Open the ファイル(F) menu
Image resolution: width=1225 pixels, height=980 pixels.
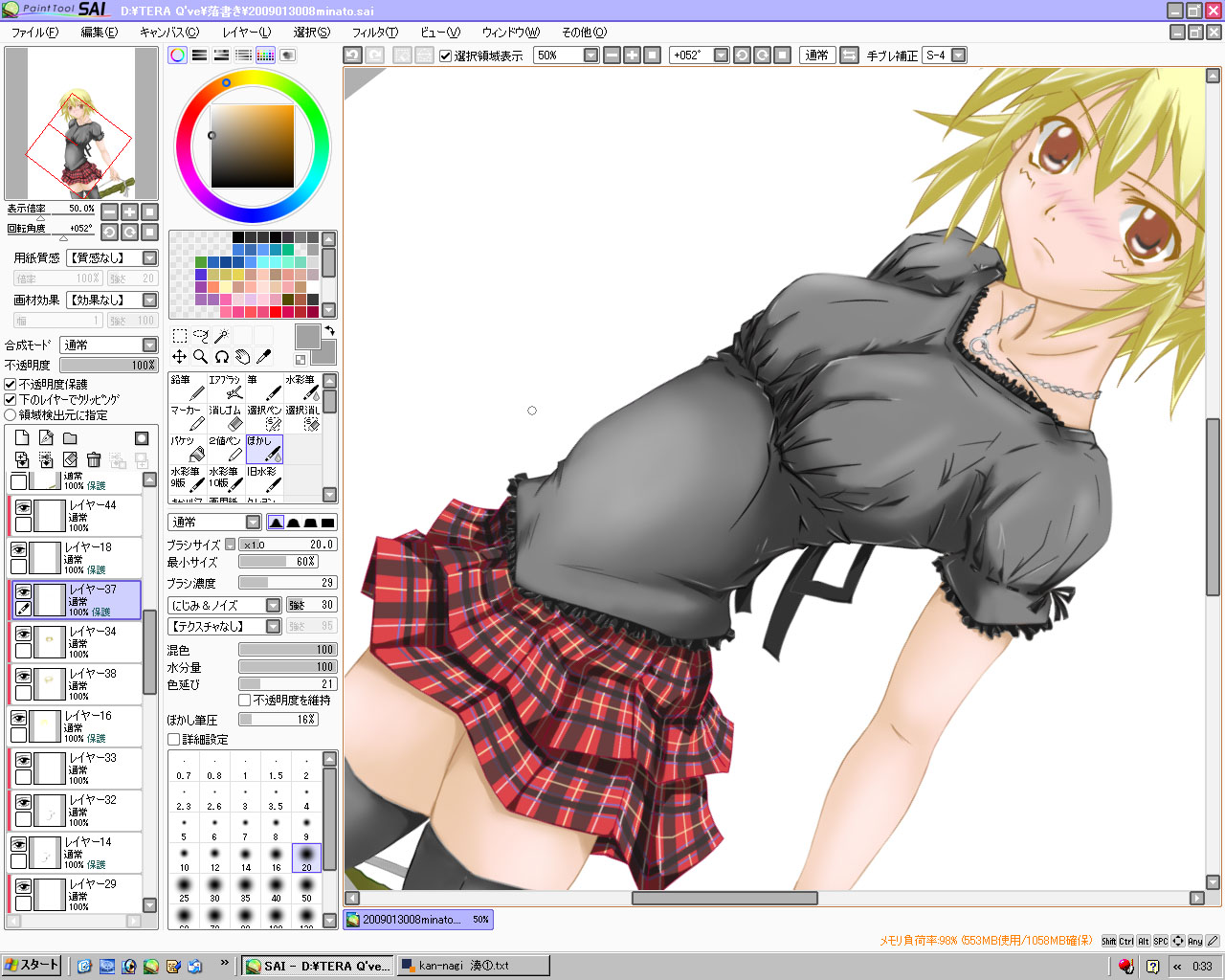[x=34, y=33]
